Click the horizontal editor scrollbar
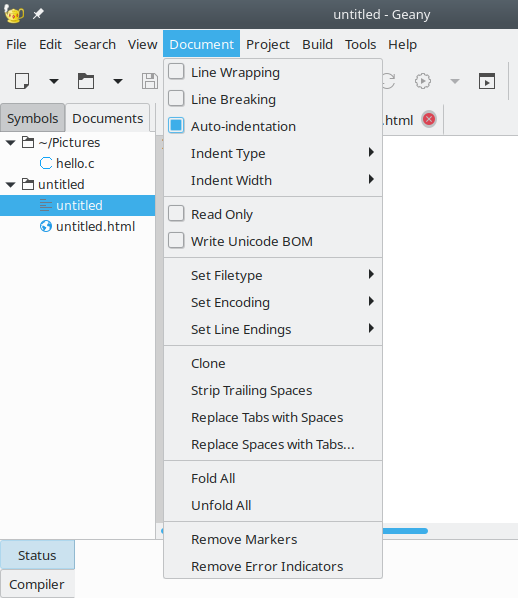This screenshot has height=598, width=518. 405,531
